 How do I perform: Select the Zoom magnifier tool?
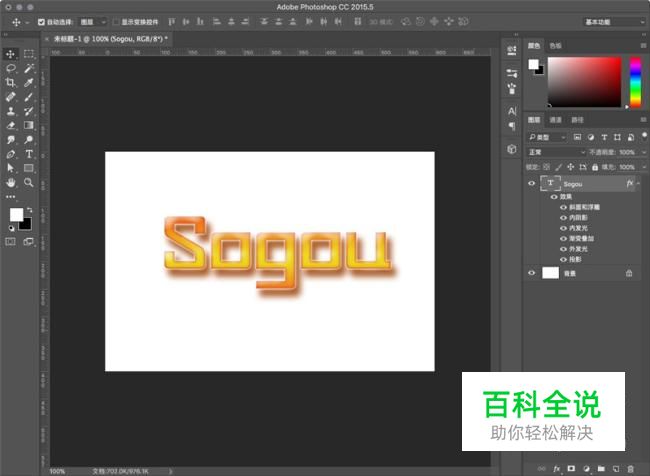point(29,182)
